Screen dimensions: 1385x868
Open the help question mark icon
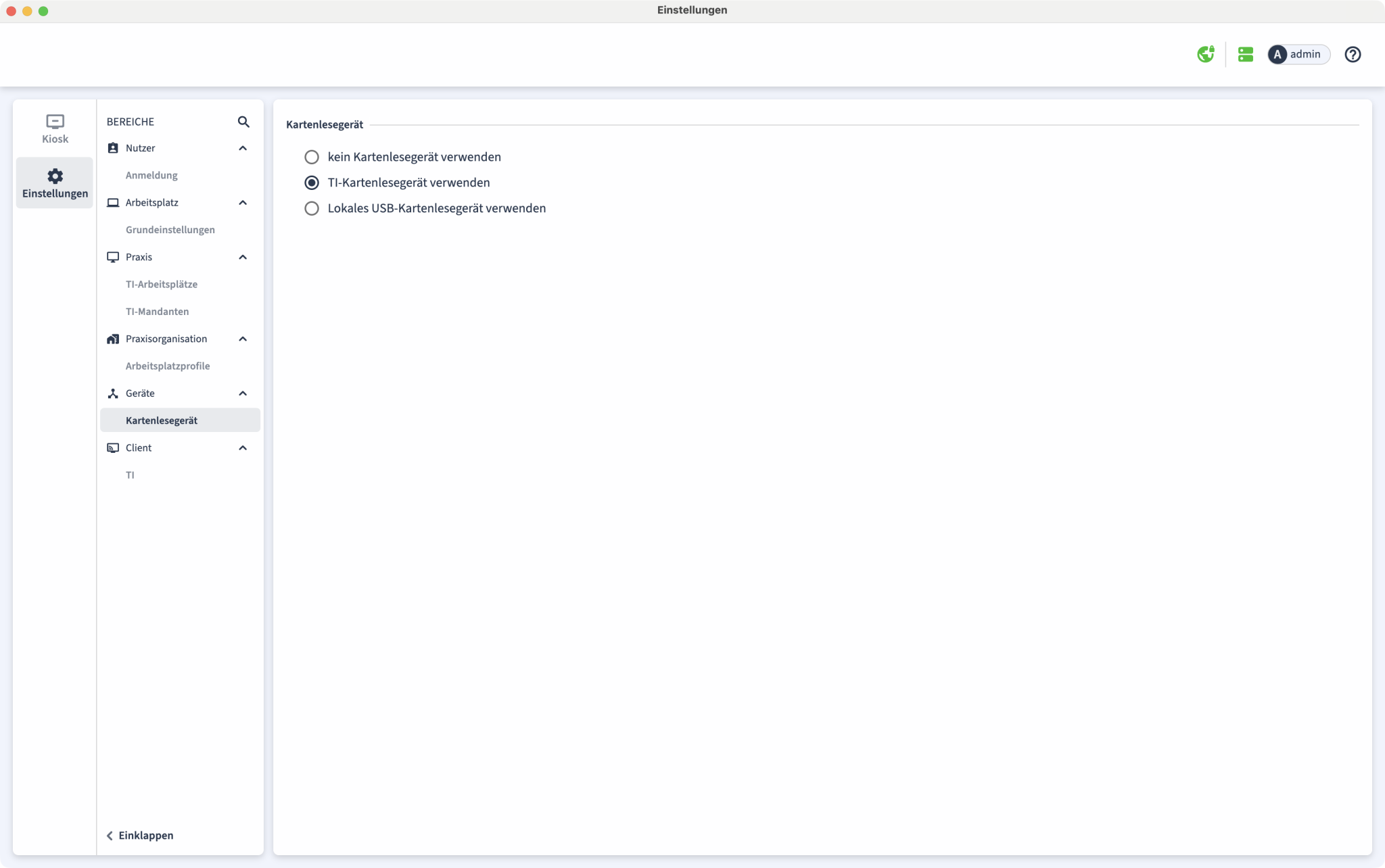[1352, 54]
